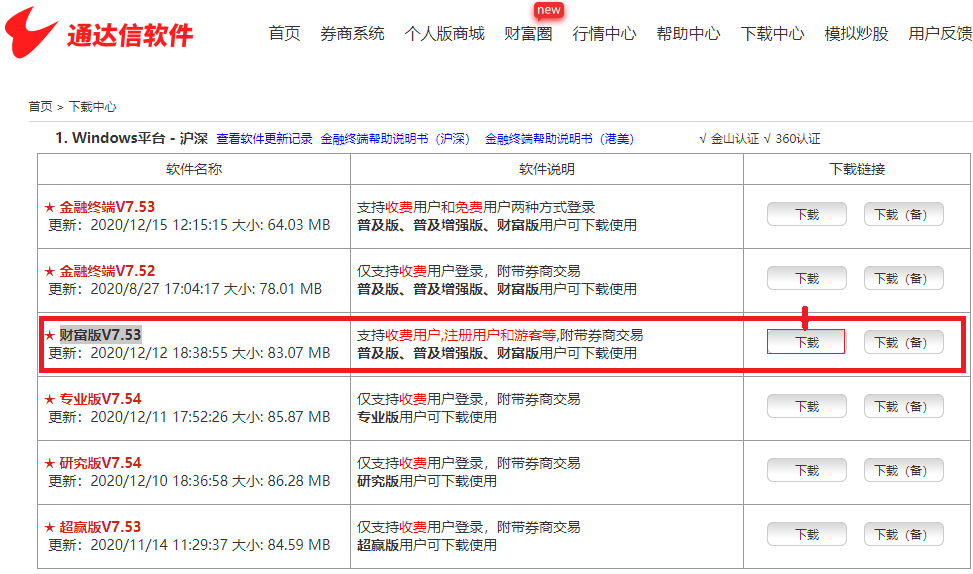
Task: Click the 1. Windows平台 - 沪深 heading
Action: (131, 138)
